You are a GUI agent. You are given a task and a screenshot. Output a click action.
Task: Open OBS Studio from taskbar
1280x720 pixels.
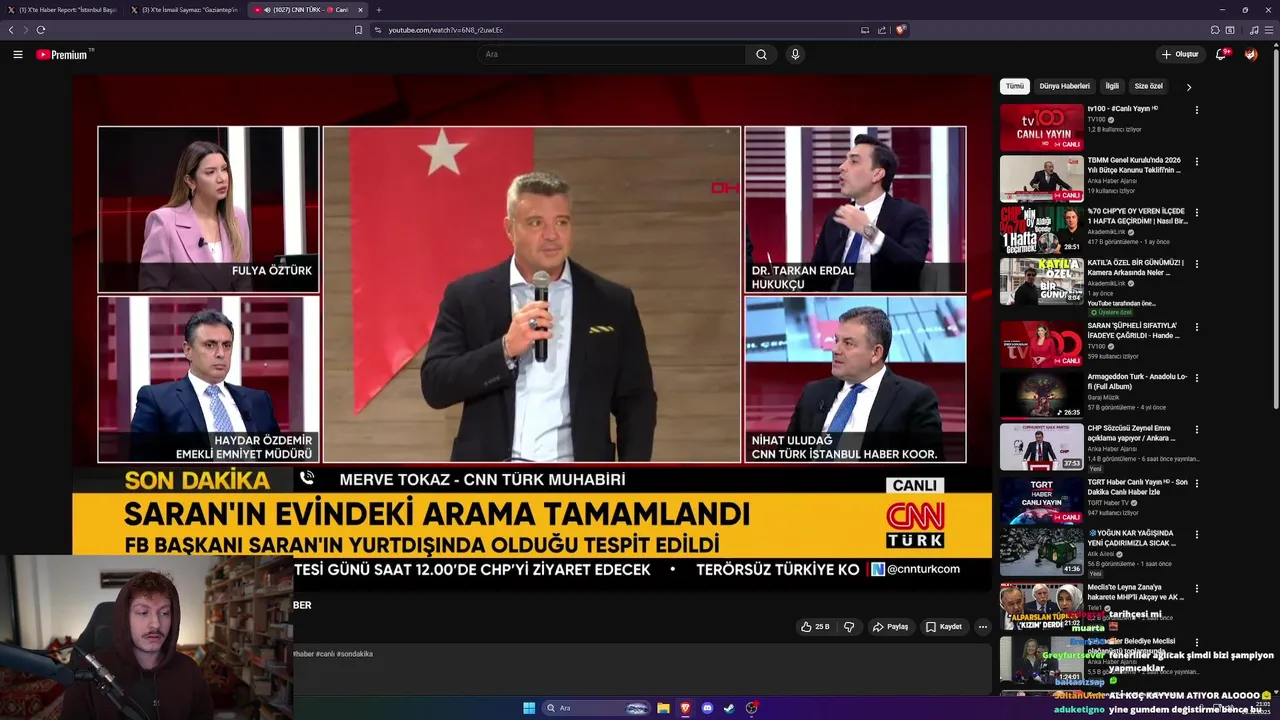pyautogui.click(x=751, y=708)
